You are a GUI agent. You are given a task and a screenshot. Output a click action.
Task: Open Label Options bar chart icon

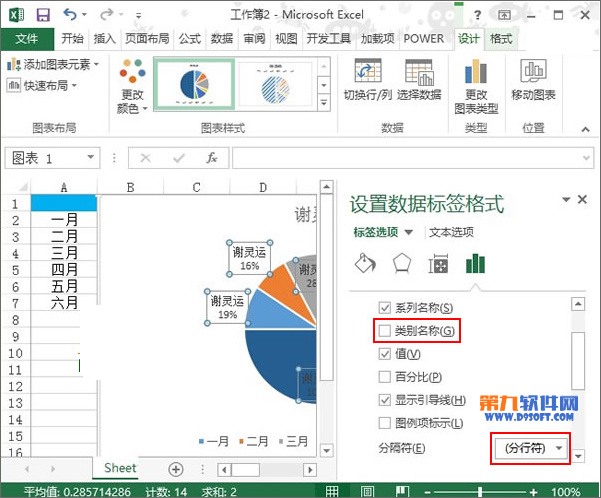click(475, 264)
